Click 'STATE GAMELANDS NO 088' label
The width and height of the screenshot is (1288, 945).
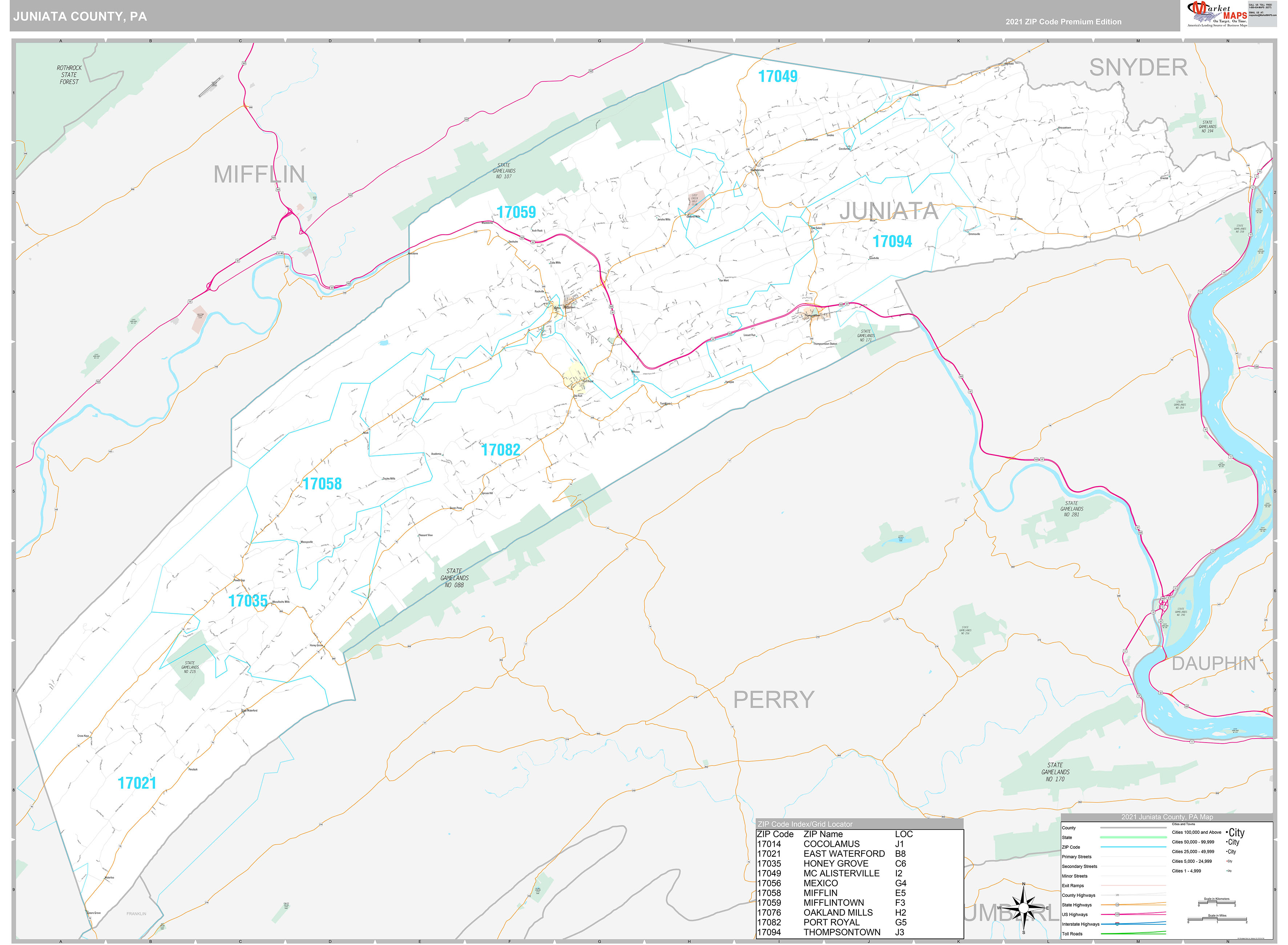455,578
